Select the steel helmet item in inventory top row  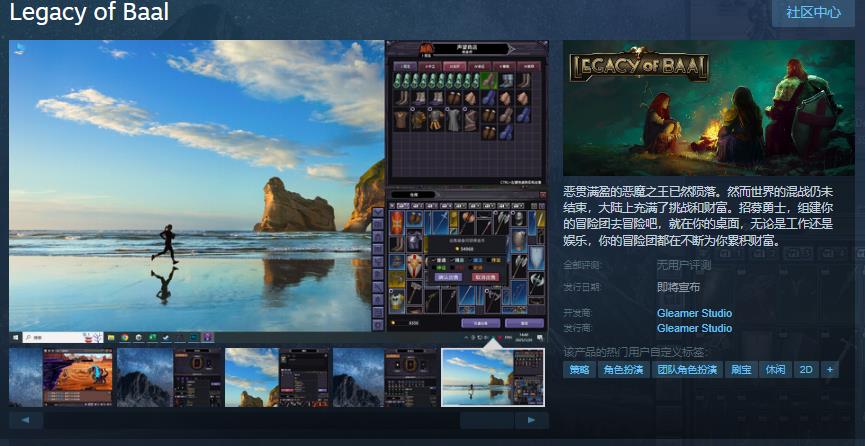pyautogui.click(x=519, y=218)
